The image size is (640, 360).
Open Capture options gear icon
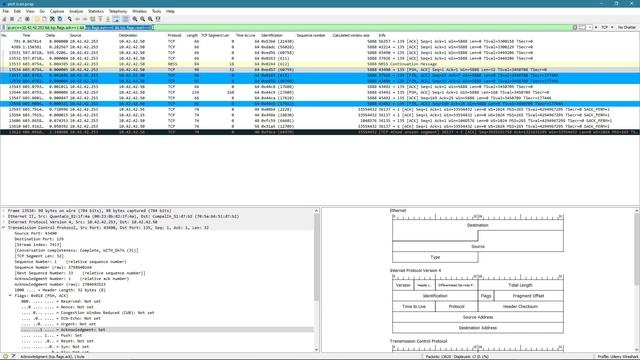27,19
